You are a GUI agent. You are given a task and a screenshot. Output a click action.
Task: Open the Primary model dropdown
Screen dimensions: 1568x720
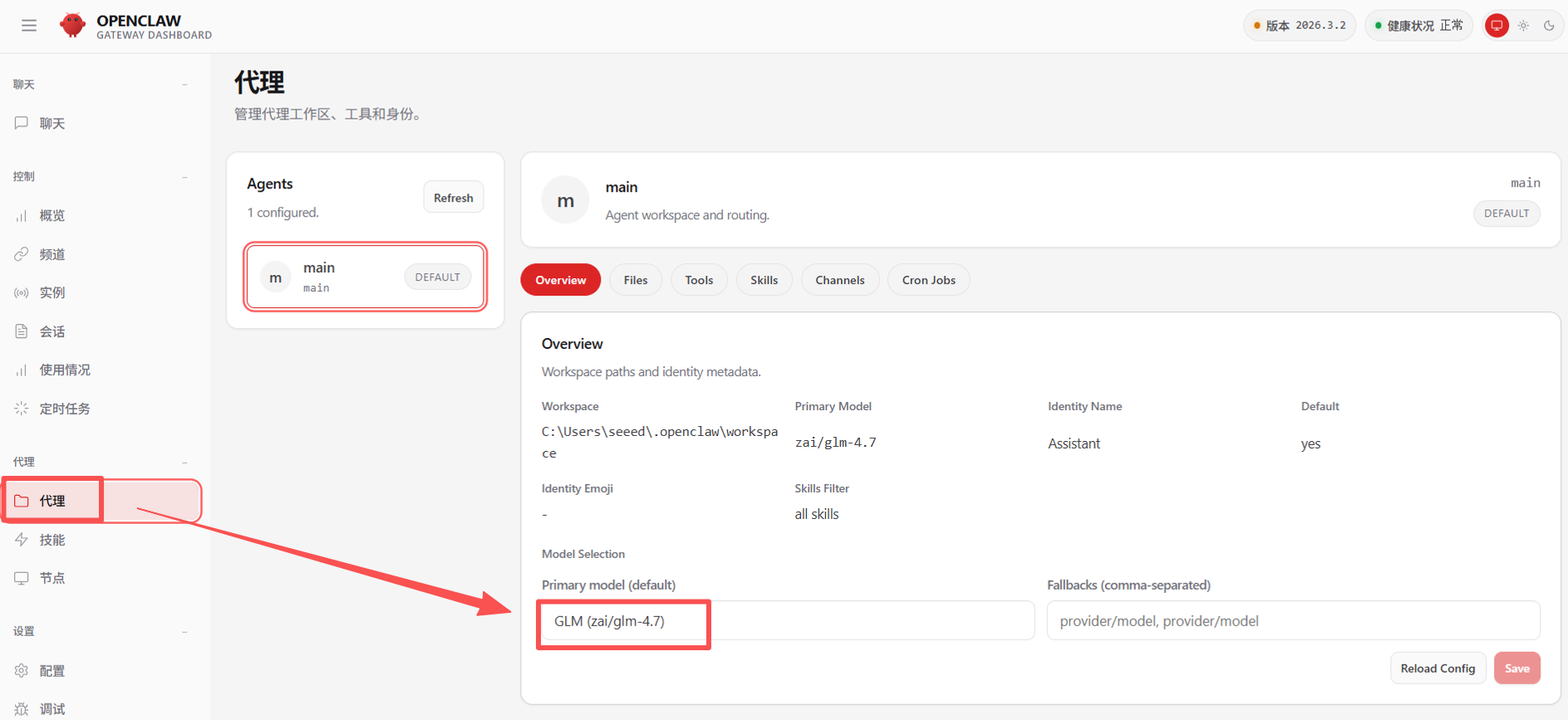tap(786, 621)
